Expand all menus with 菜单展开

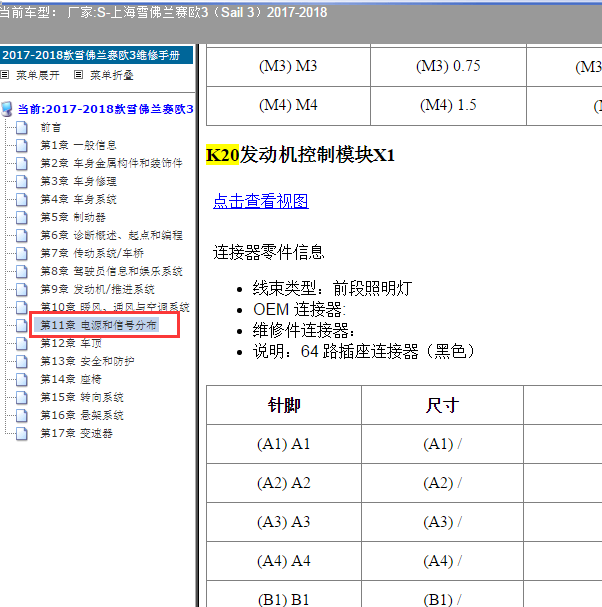pos(38,75)
